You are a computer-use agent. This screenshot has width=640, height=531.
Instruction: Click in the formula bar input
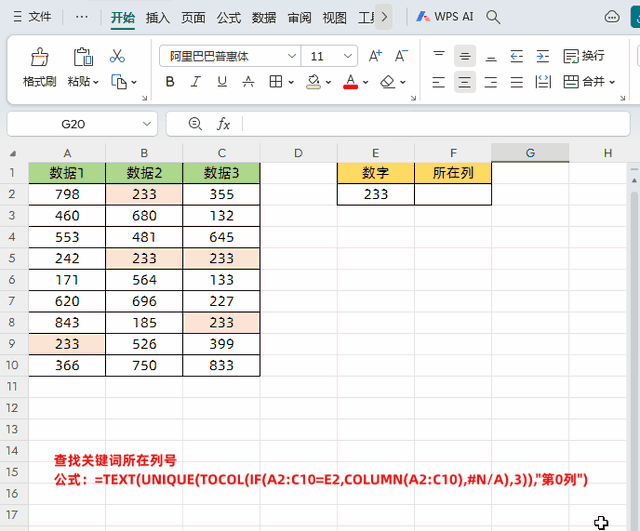point(435,124)
